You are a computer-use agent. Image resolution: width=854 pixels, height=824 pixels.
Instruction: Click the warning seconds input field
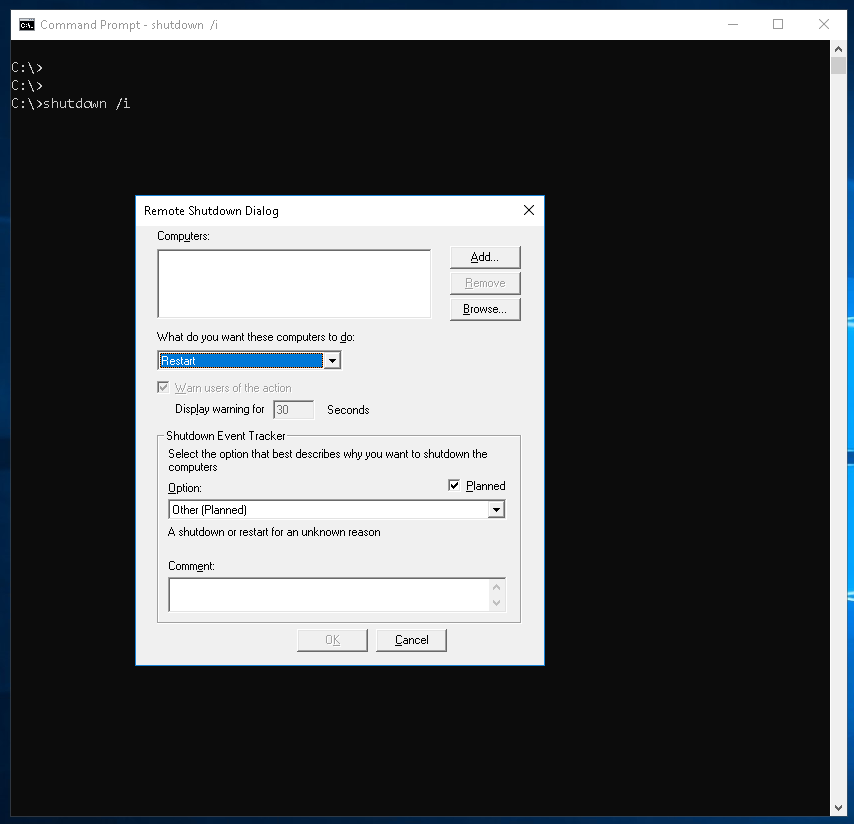coord(294,410)
